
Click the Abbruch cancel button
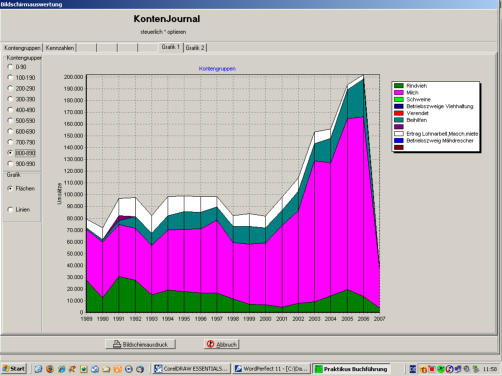click(x=222, y=344)
